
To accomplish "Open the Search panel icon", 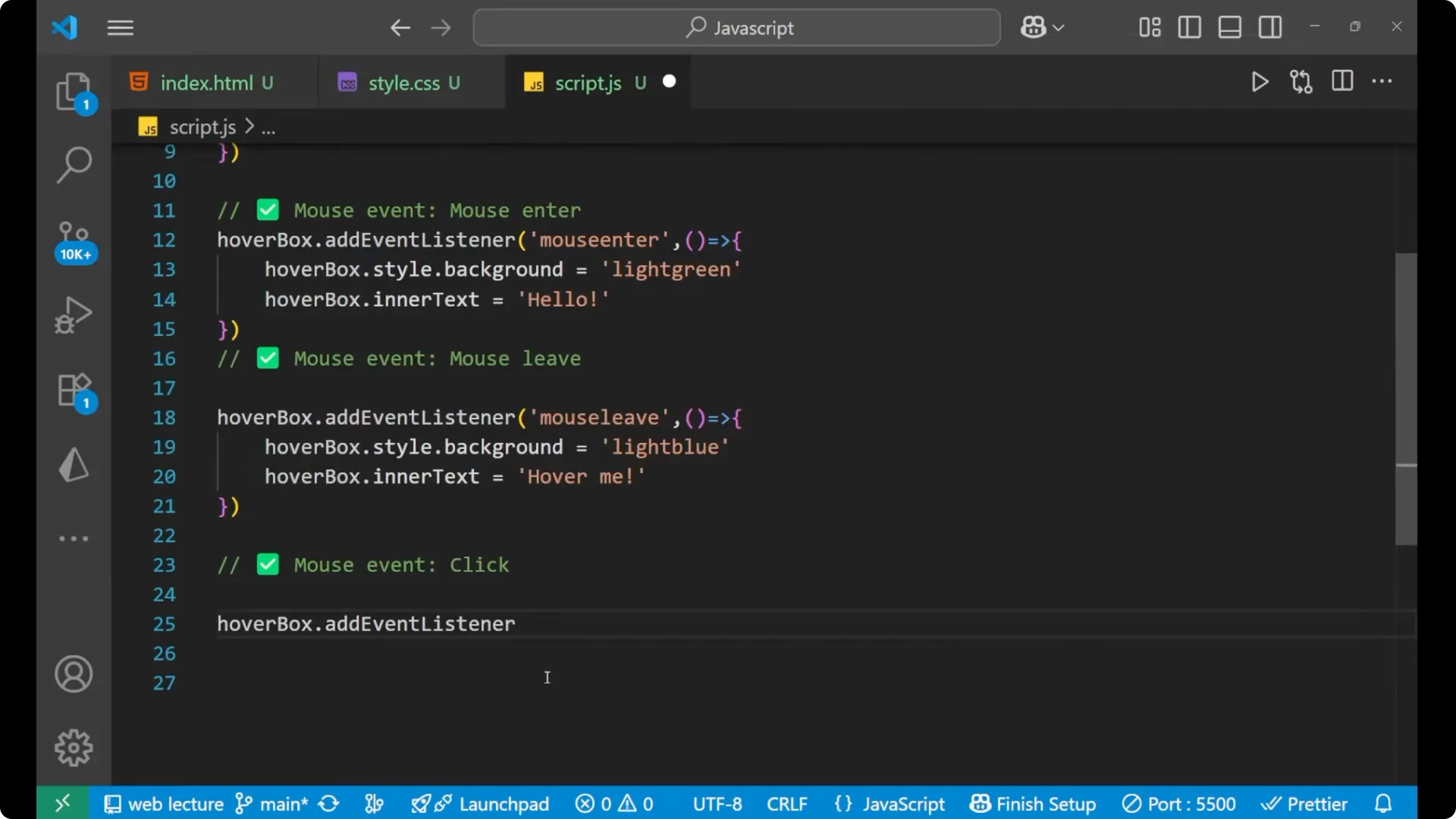I will 74,163.
